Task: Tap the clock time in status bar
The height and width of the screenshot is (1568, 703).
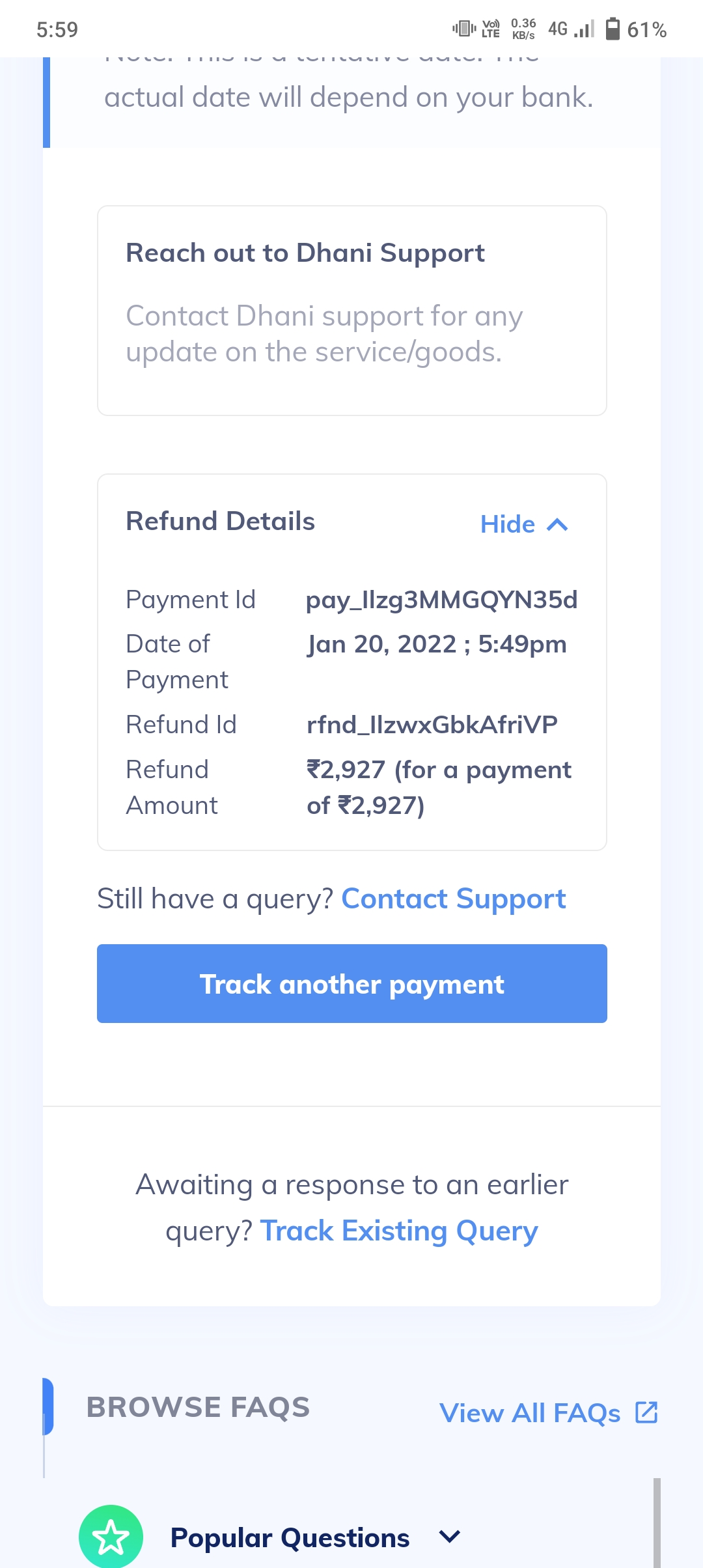Action: [x=57, y=29]
